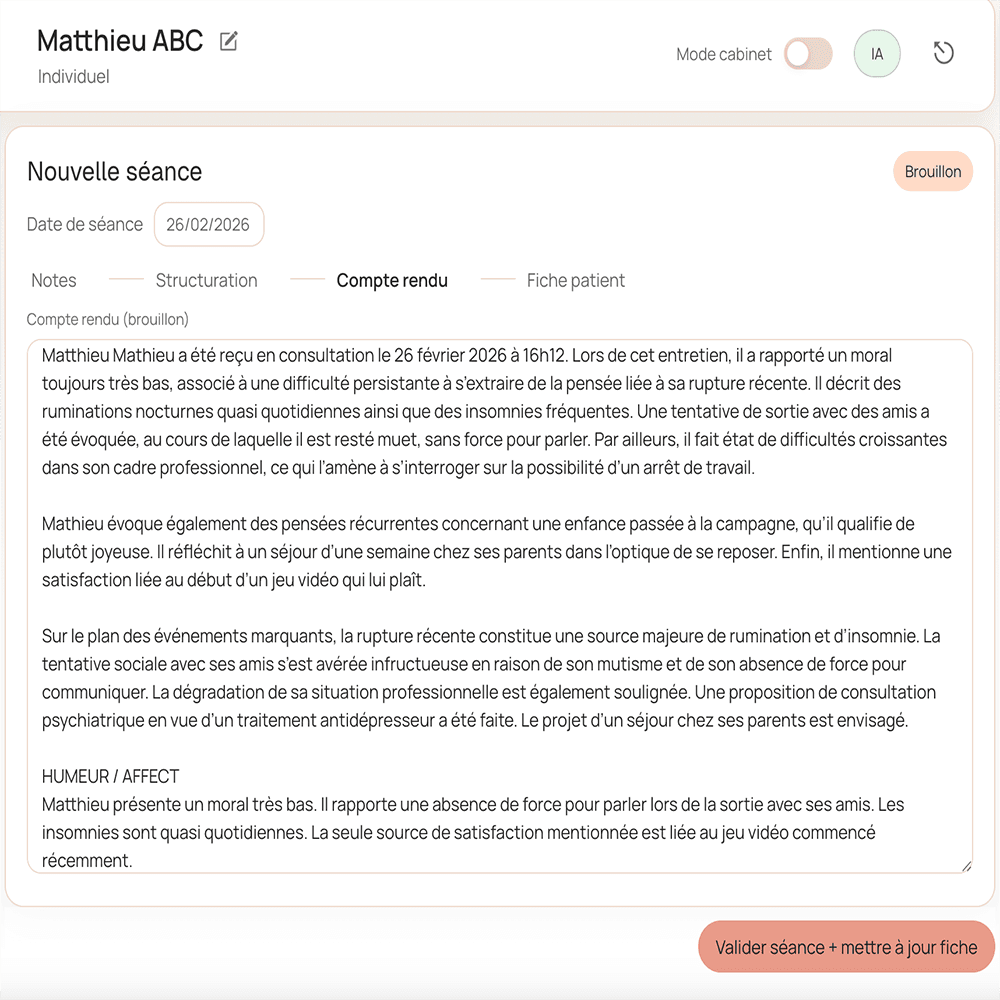Click the Compte rendu (brouillon) field label
This screenshot has width=1000, height=1000.
[x=108, y=320]
